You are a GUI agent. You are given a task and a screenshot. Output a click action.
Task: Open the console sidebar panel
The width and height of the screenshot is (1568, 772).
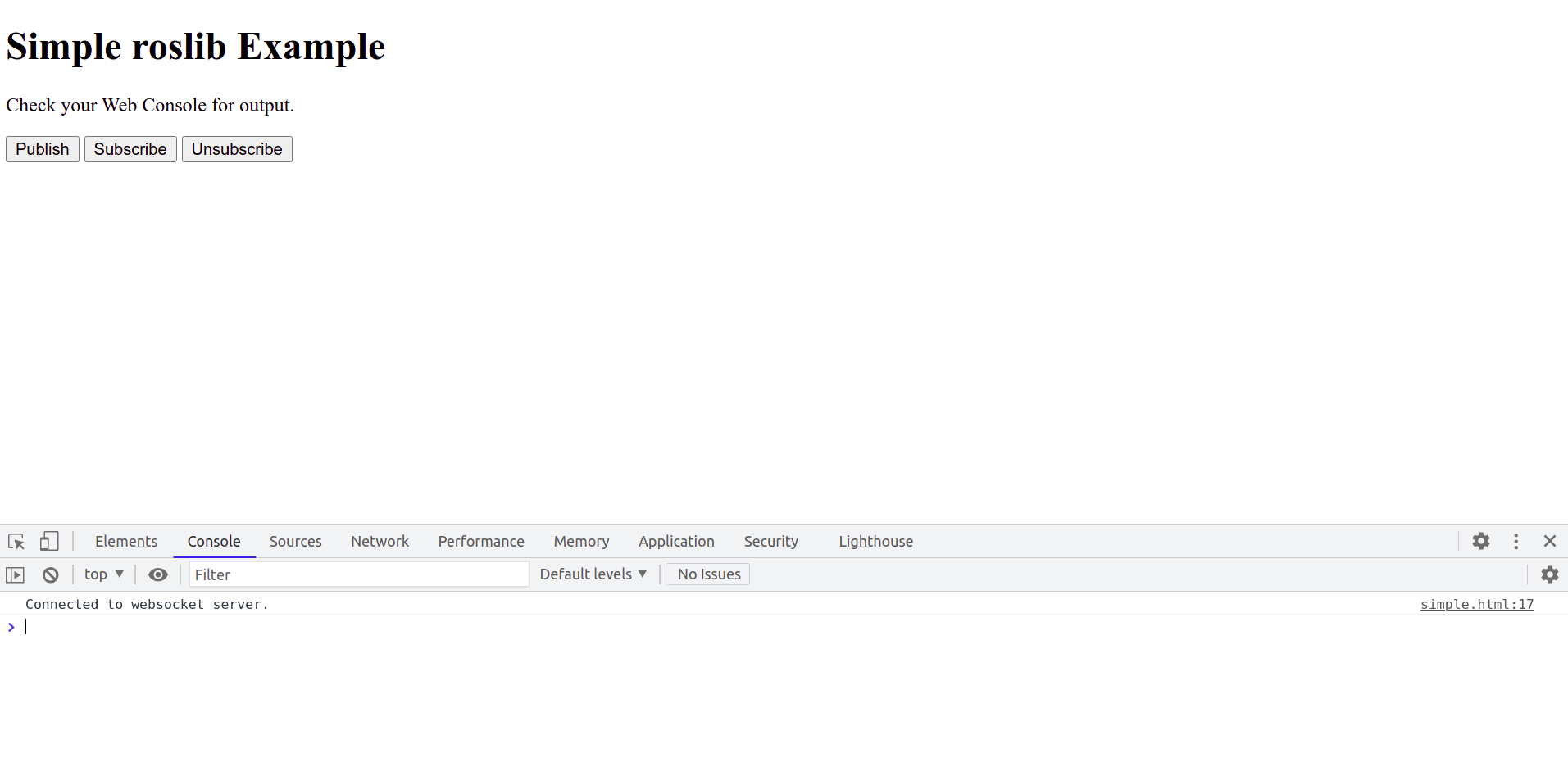[15, 574]
